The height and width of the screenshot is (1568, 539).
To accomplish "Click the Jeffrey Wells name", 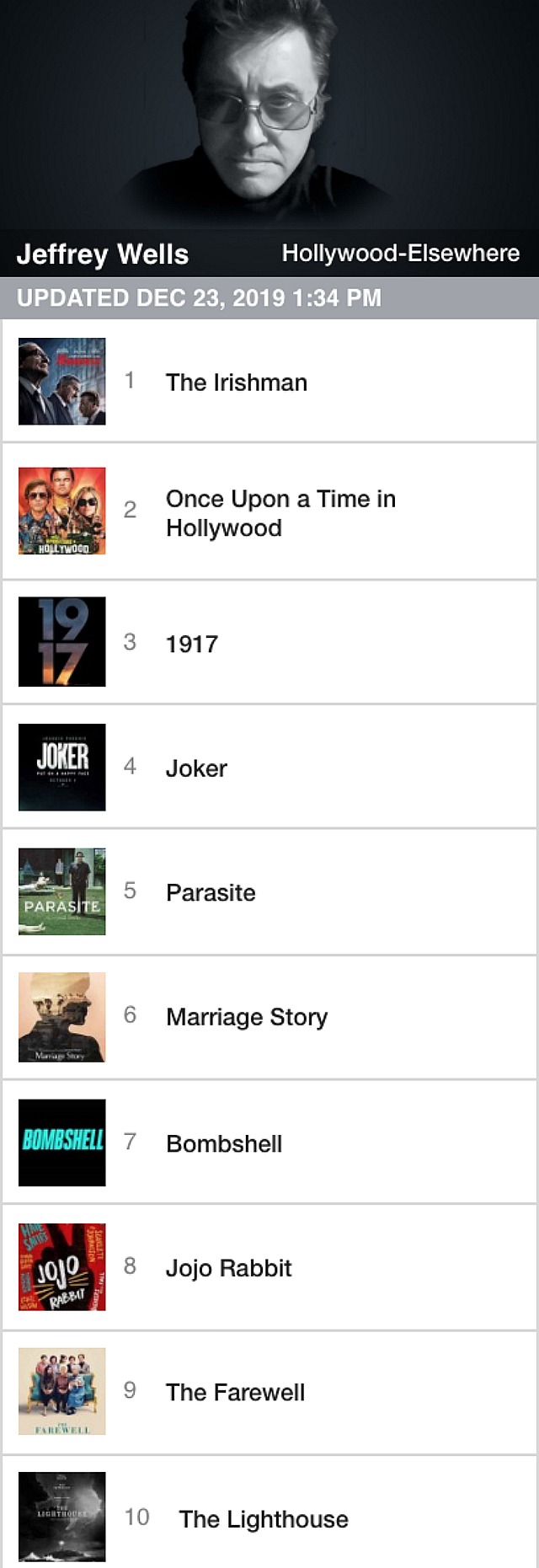I will tap(103, 254).
